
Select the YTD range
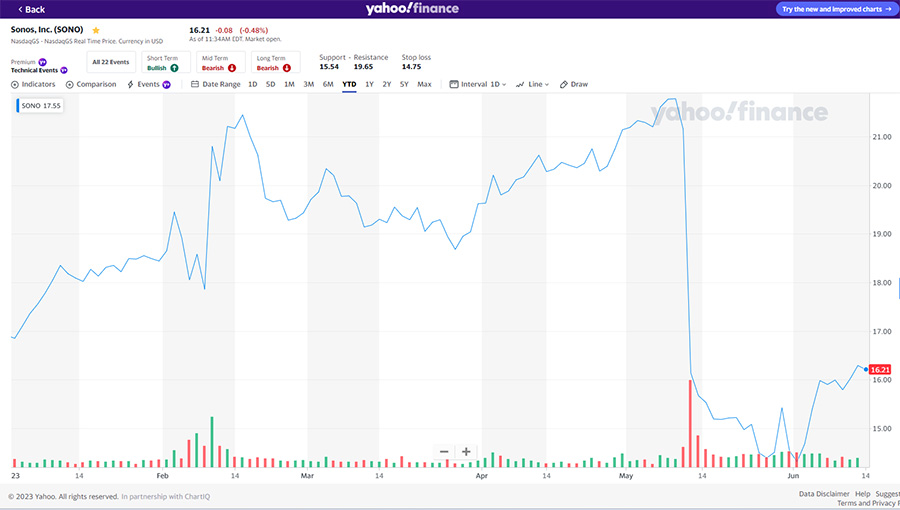pyautogui.click(x=349, y=84)
